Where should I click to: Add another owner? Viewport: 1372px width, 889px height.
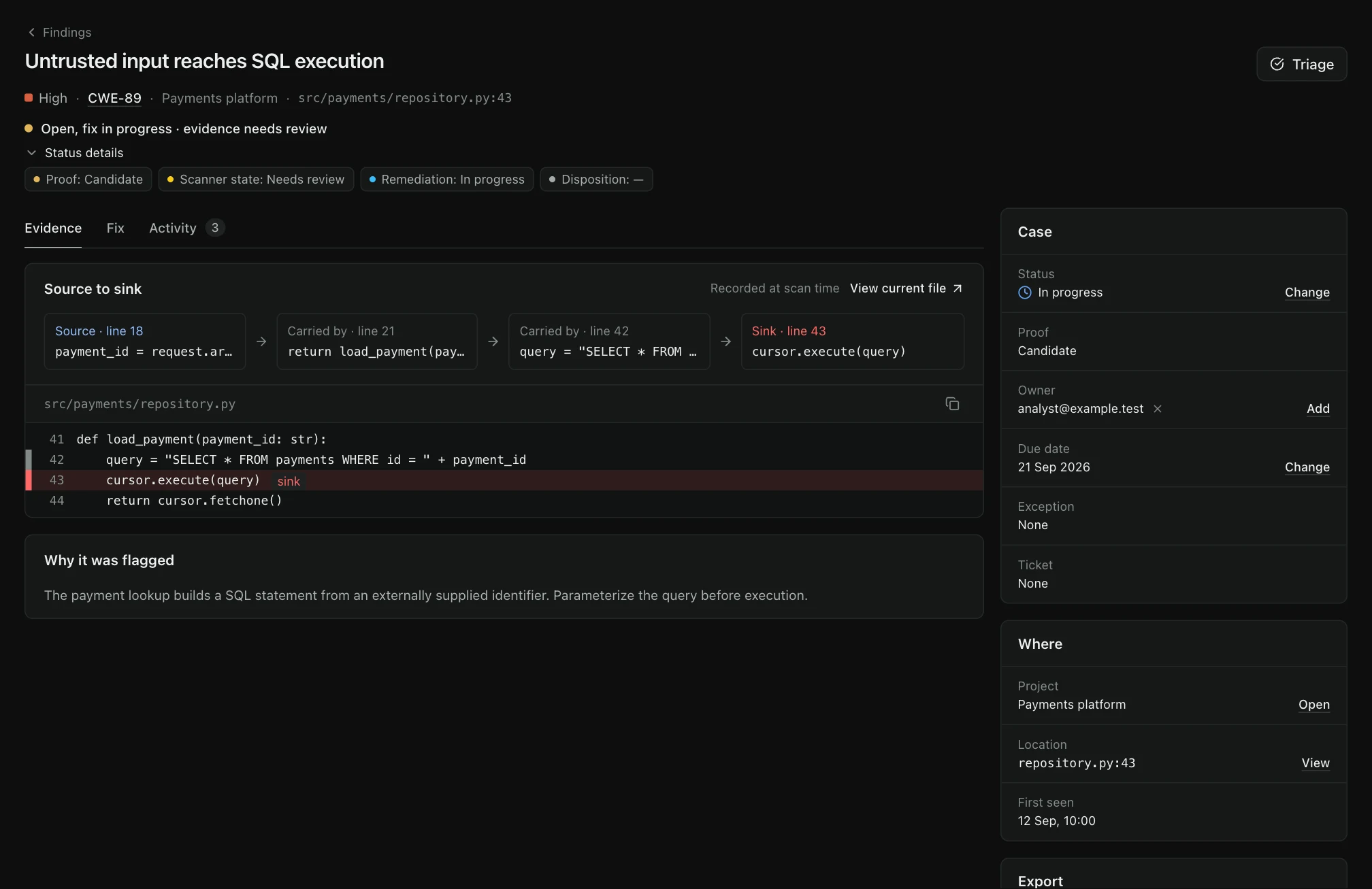(x=1318, y=409)
